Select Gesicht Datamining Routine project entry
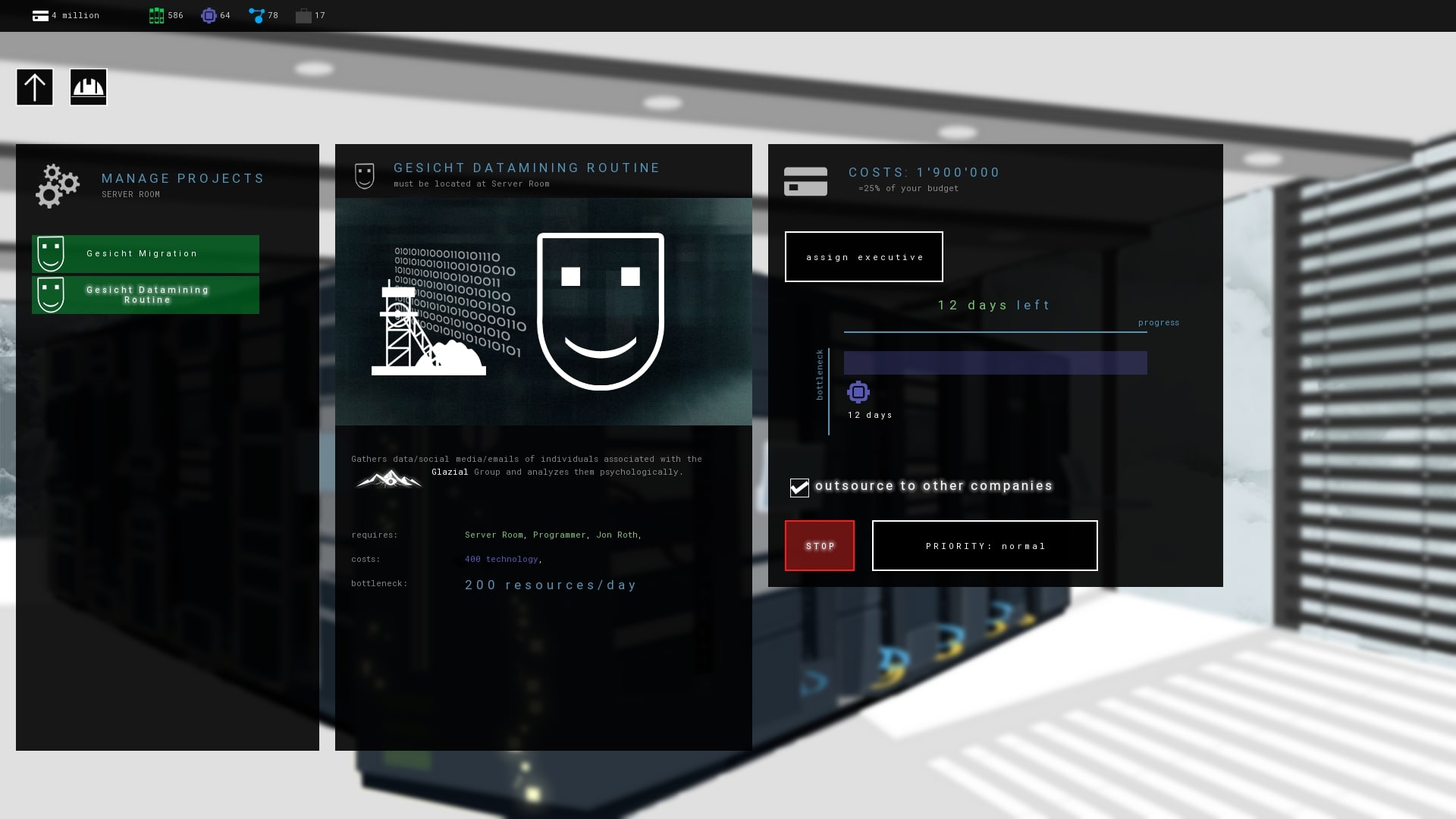 [x=146, y=295]
